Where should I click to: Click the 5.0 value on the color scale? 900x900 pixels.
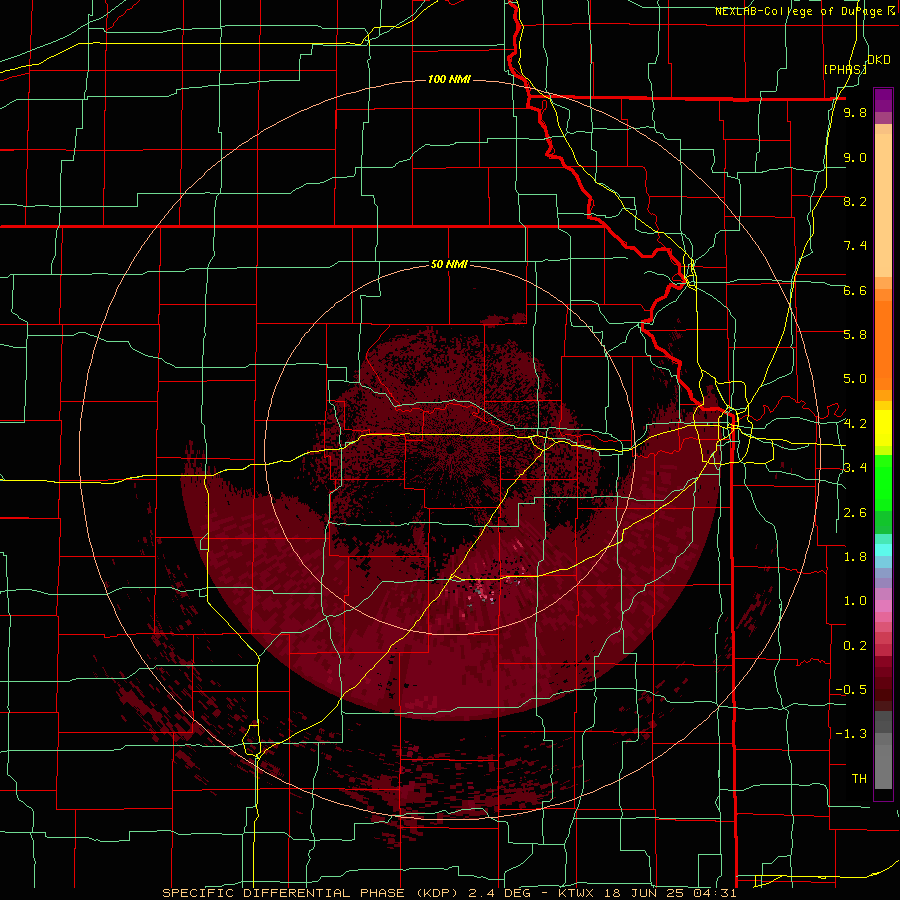pos(855,379)
